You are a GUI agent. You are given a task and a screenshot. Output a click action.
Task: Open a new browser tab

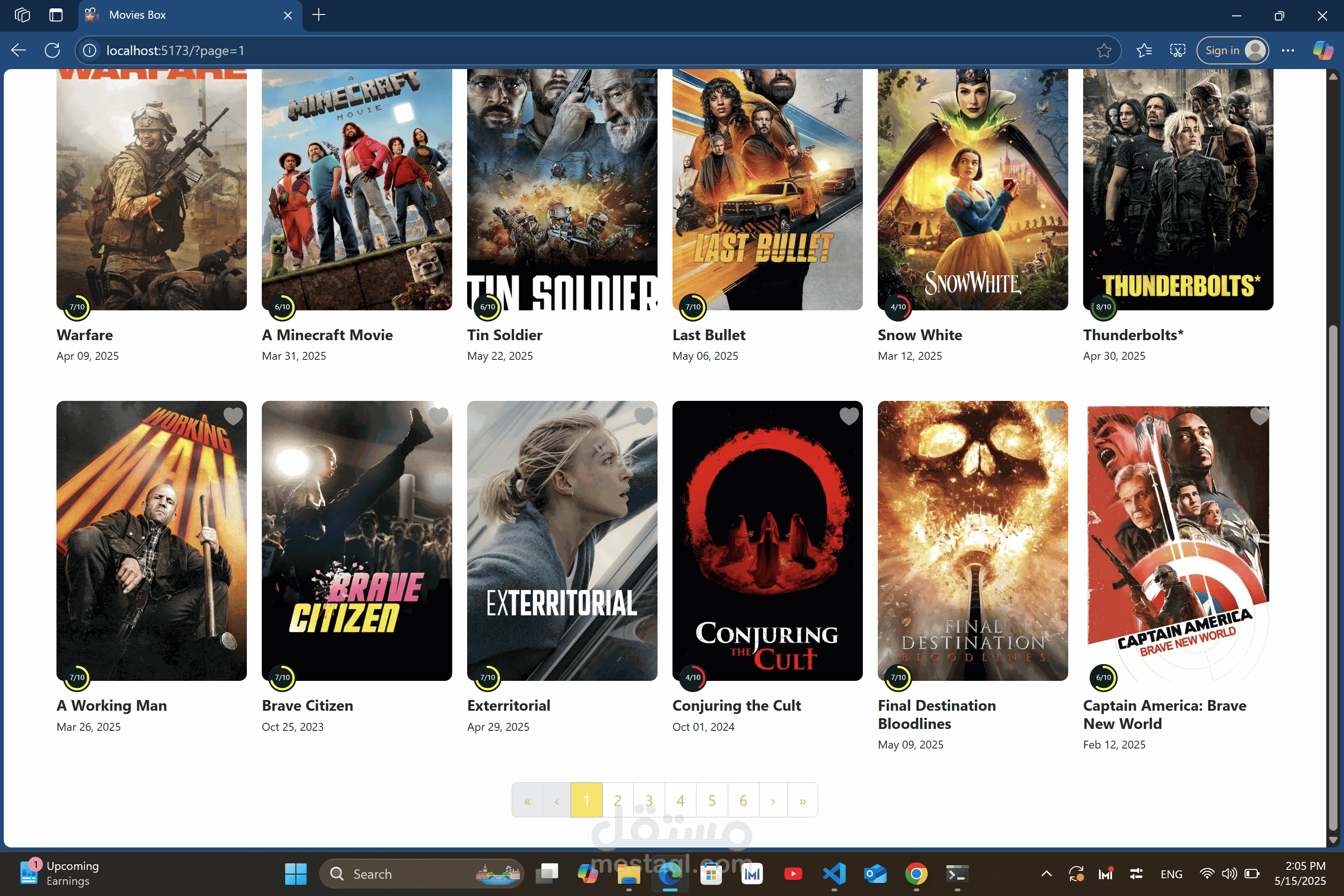tap(319, 15)
